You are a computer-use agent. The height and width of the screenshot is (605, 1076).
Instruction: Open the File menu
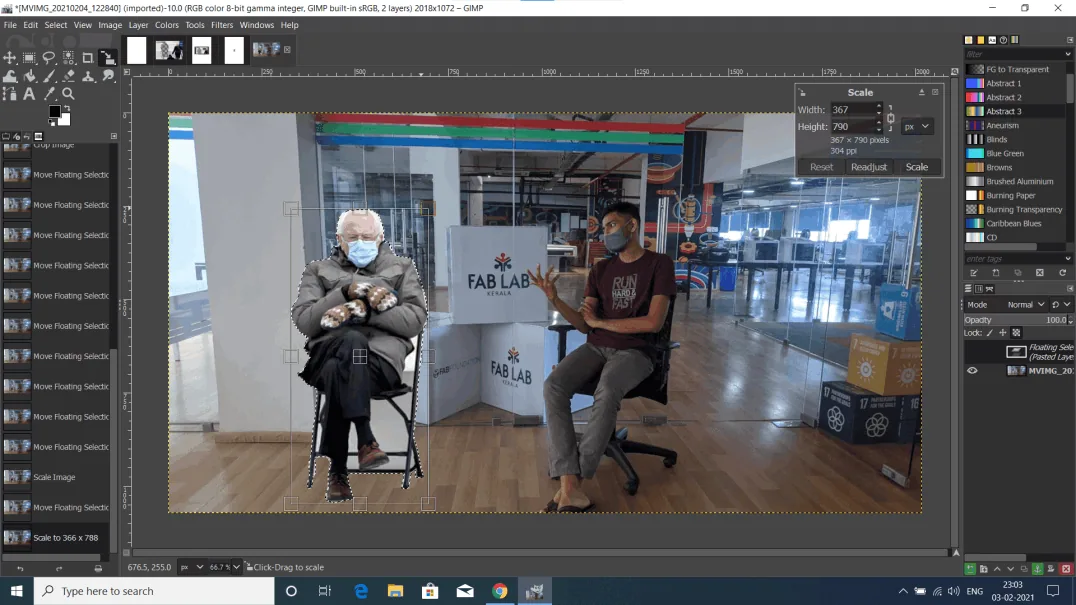point(10,25)
